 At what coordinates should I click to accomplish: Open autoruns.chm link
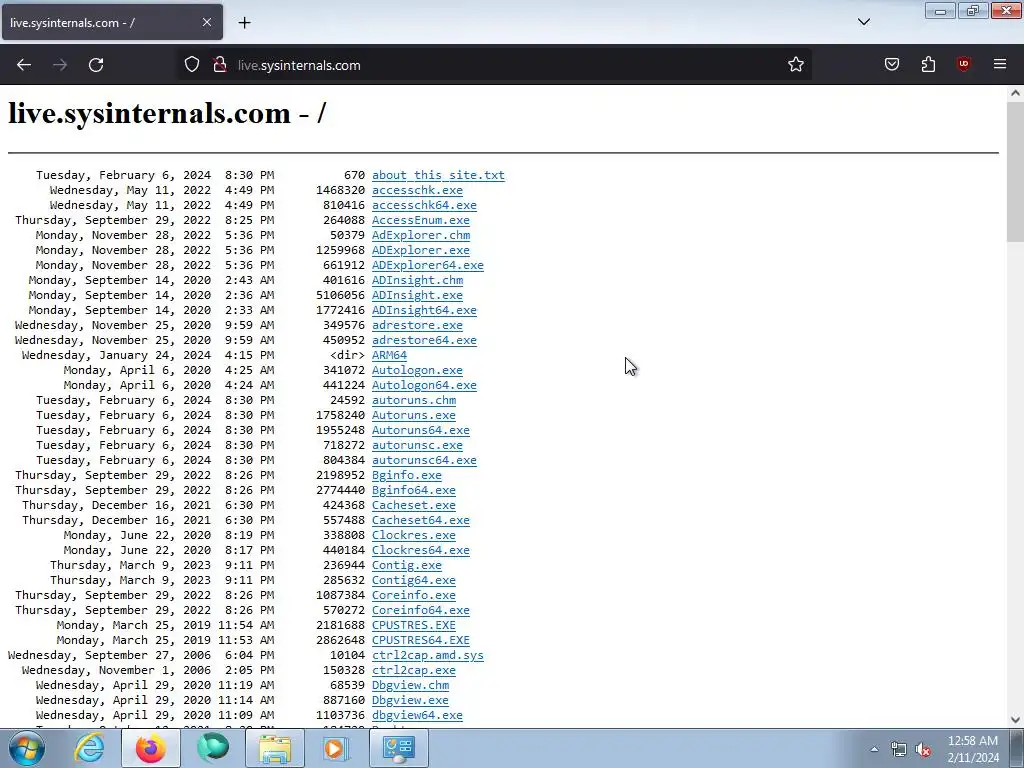coord(414,400)
